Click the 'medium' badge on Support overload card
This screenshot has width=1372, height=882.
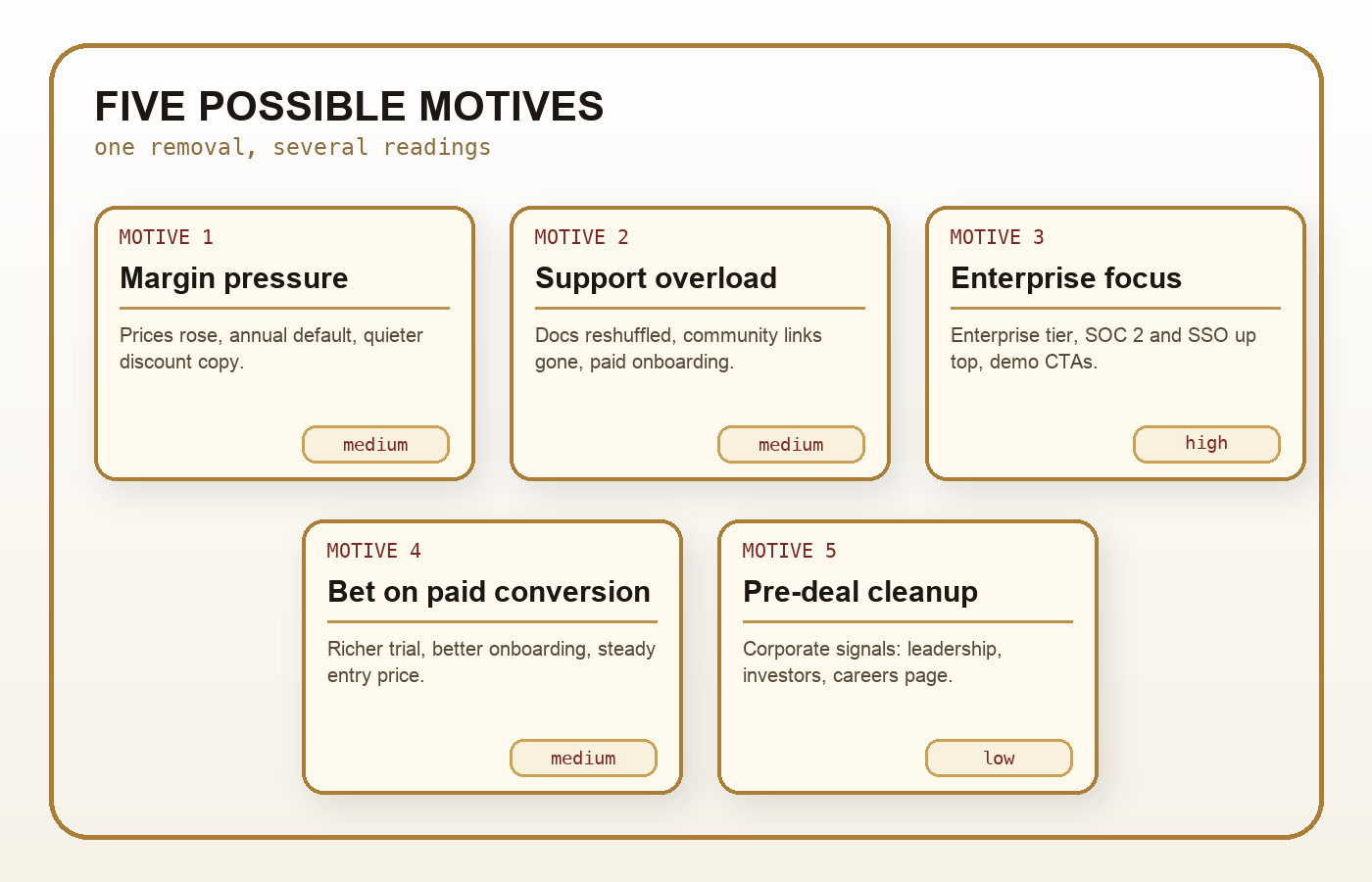point(791,444)
